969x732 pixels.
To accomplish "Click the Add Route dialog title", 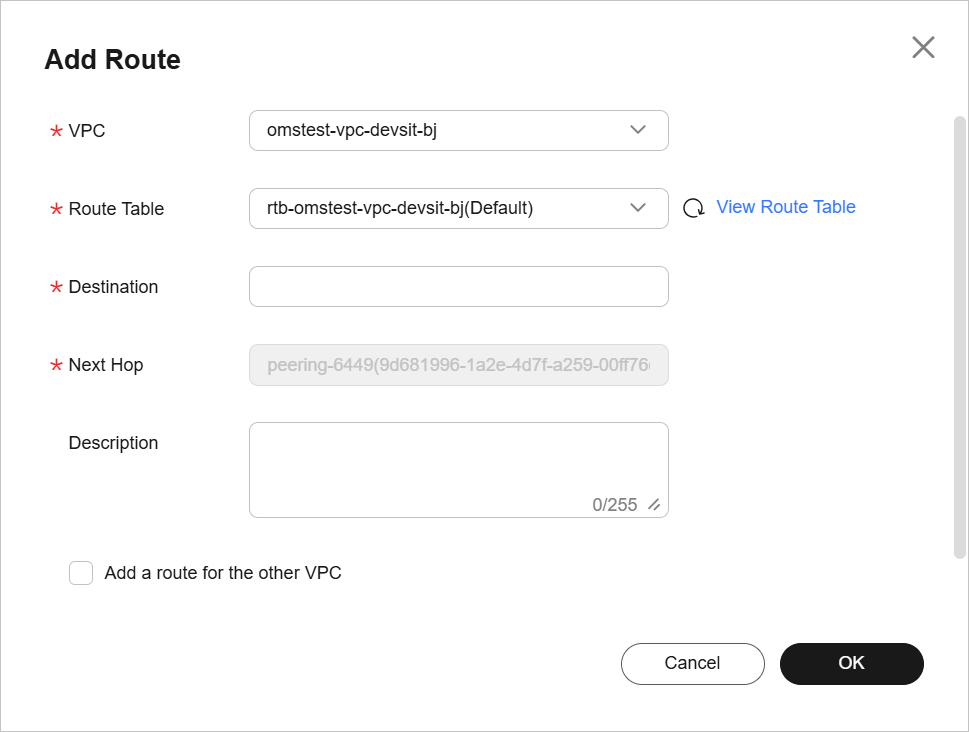I will click(x=112, y=60).
